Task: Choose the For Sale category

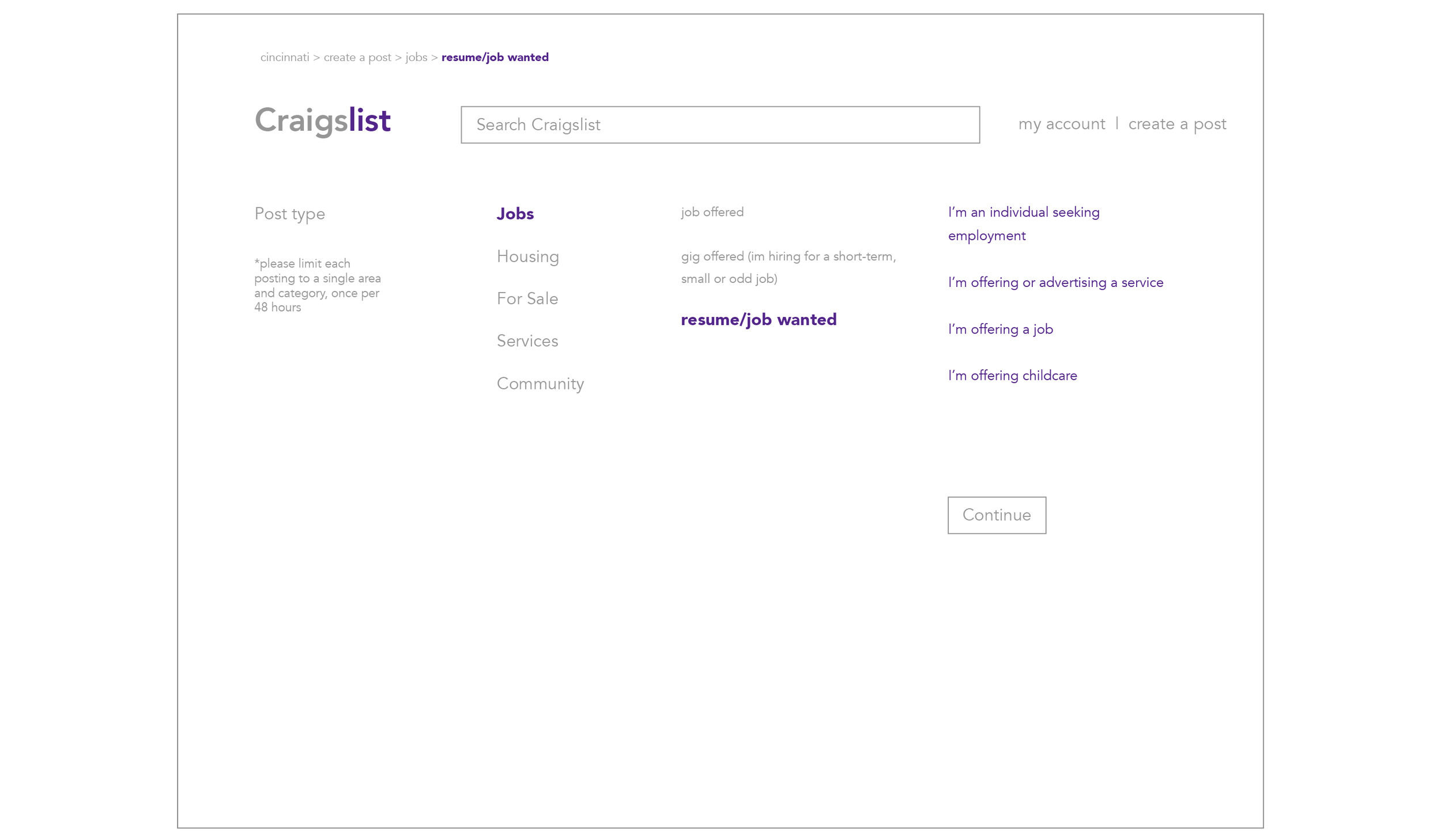Action: tap(527, 298)
